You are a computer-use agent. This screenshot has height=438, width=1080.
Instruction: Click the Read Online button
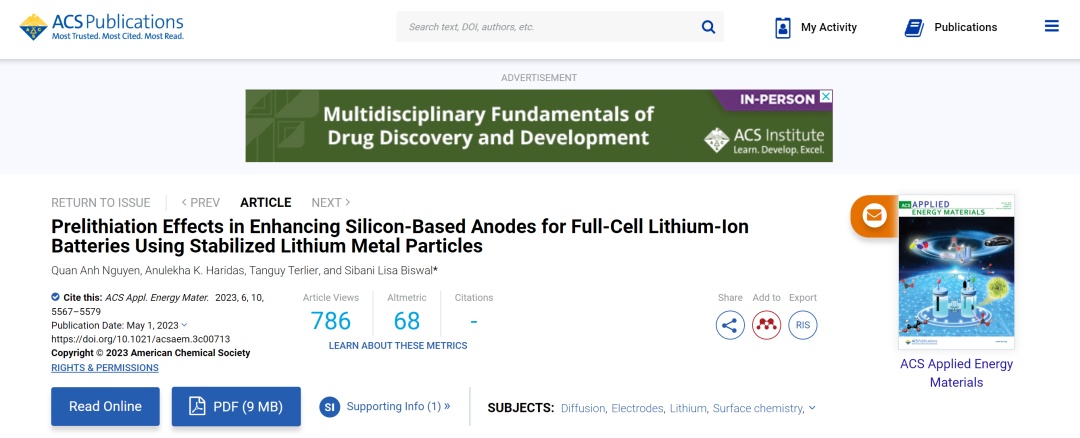(x=105, y=407)
